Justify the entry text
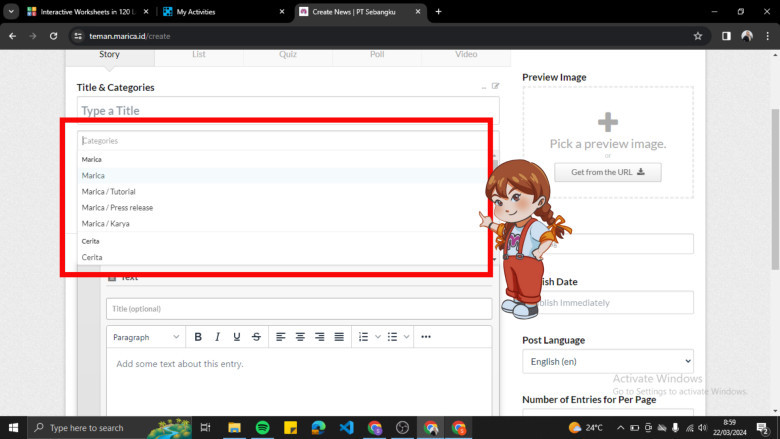780x439 pixels. [339, 337]
